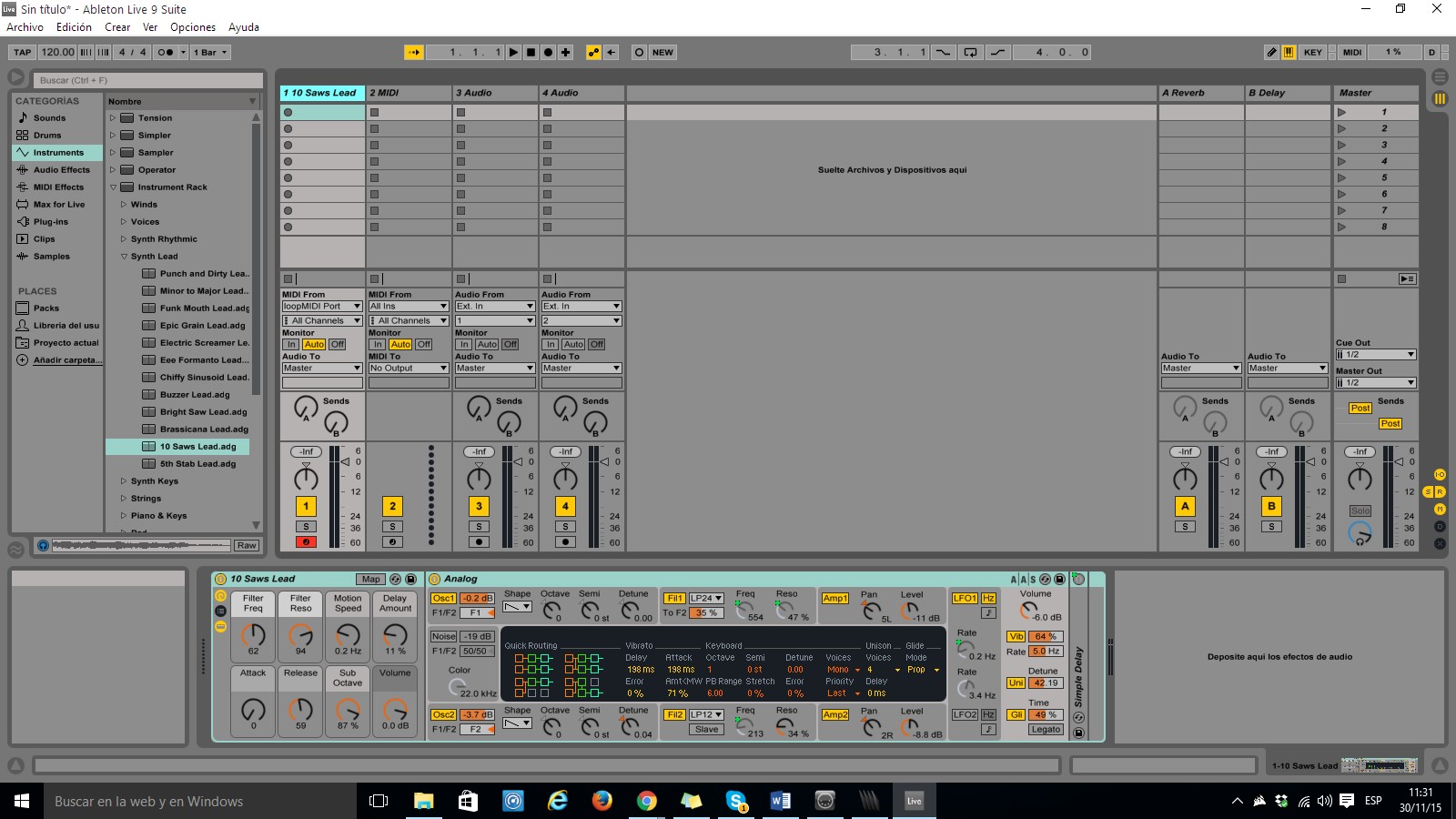The image size is (1456, 819).
Task: Toggle the Follow playback button
Action: 414,53
